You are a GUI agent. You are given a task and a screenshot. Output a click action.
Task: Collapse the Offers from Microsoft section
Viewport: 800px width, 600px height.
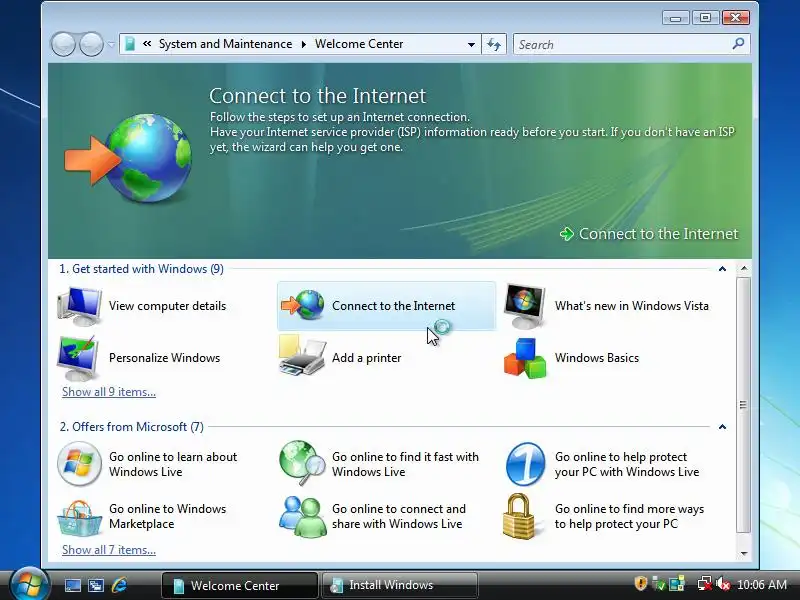pos(722,427)
